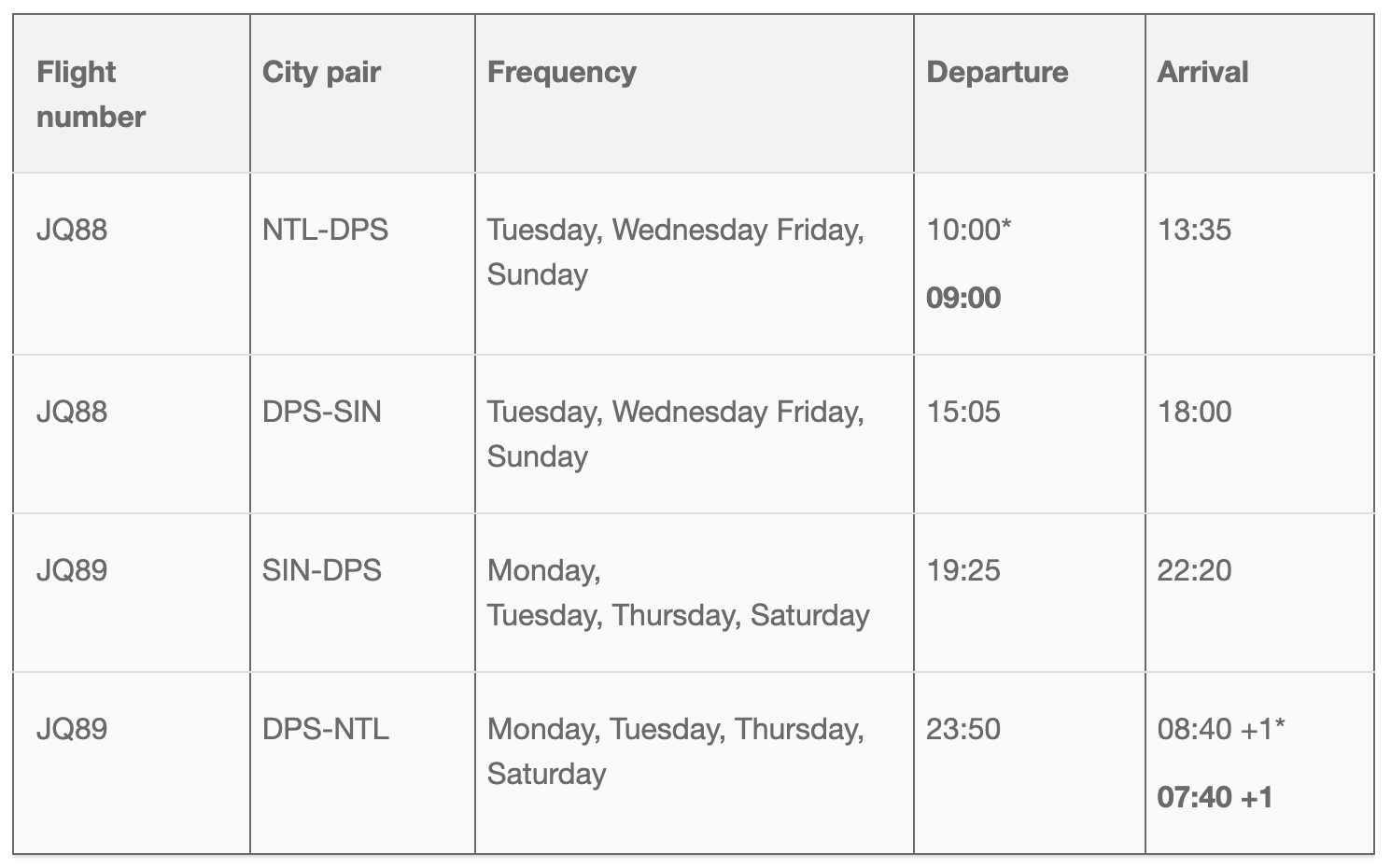Screen dimensions: 1391x868
Task: Click the "Departure" column header
Action: tap(997, 72)
